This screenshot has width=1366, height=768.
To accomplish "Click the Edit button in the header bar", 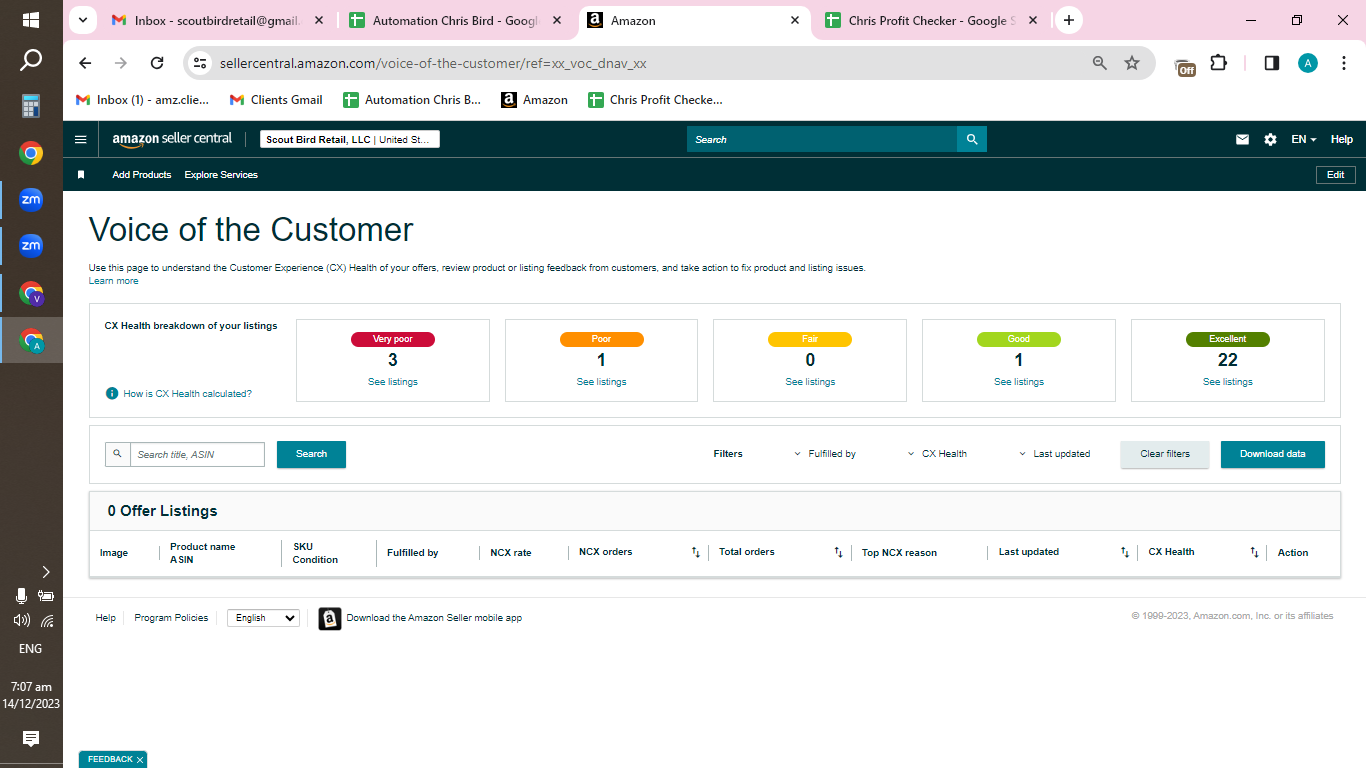I will (x=1336, y=175).
